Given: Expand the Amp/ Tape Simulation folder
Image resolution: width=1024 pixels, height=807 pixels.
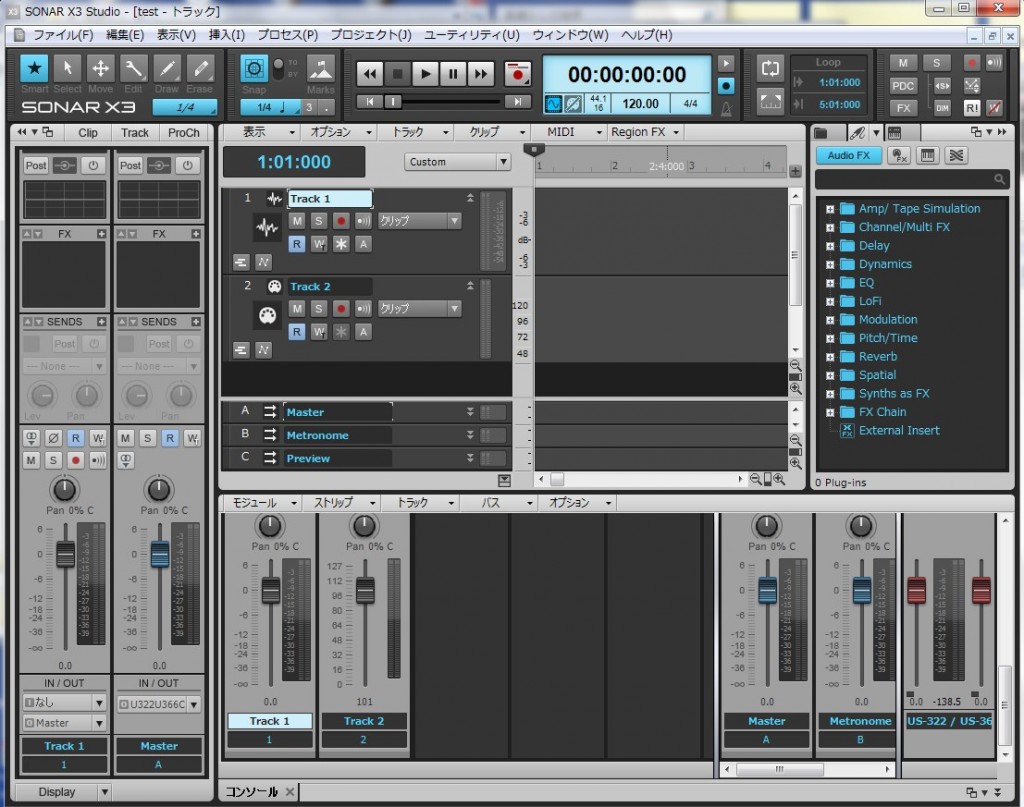Looking at the screenshot, I should coord(829,209).
